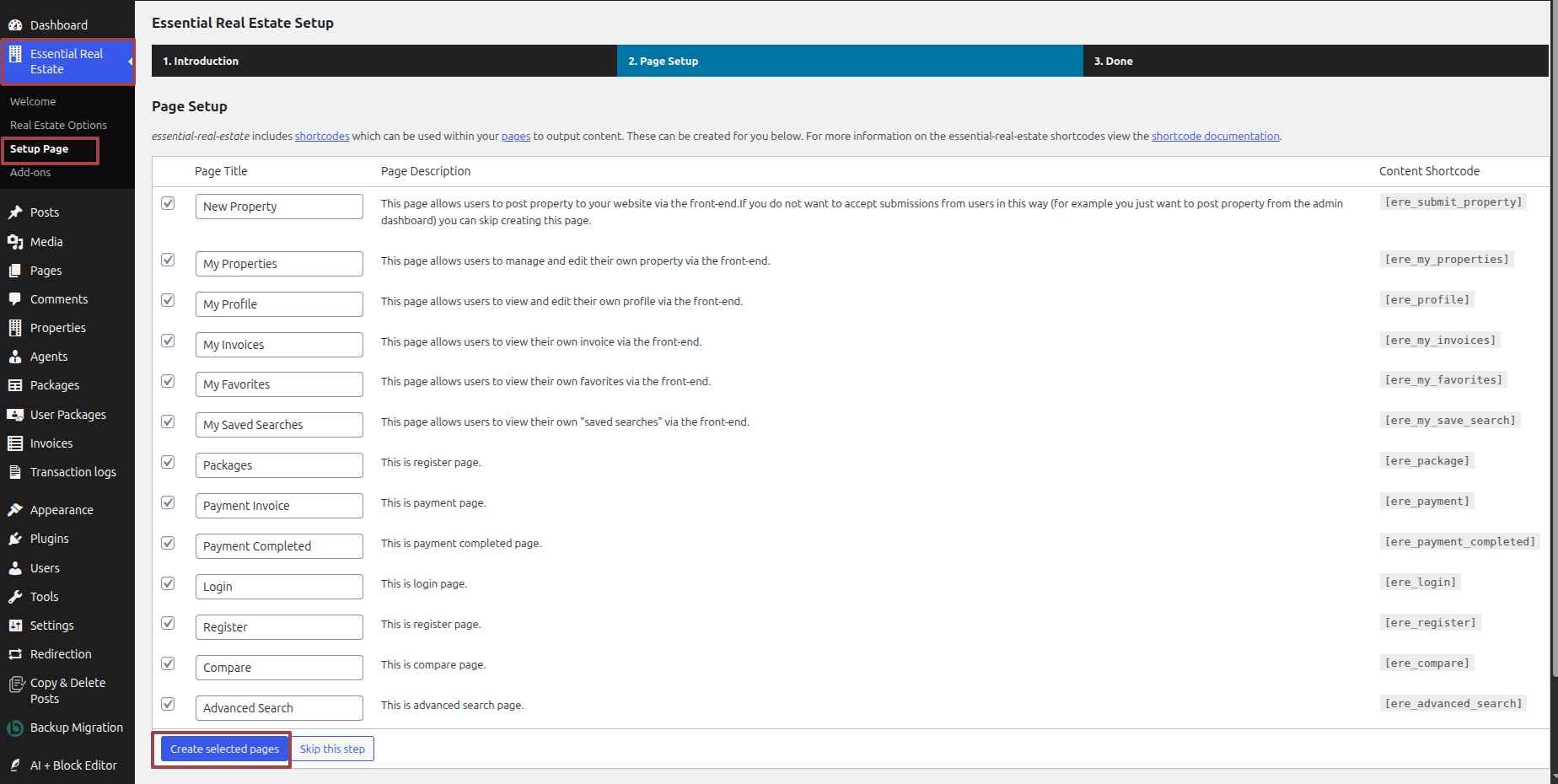Open Media via its sidebar icon
Screen dimensions: 1558x784
pos(15,242)
